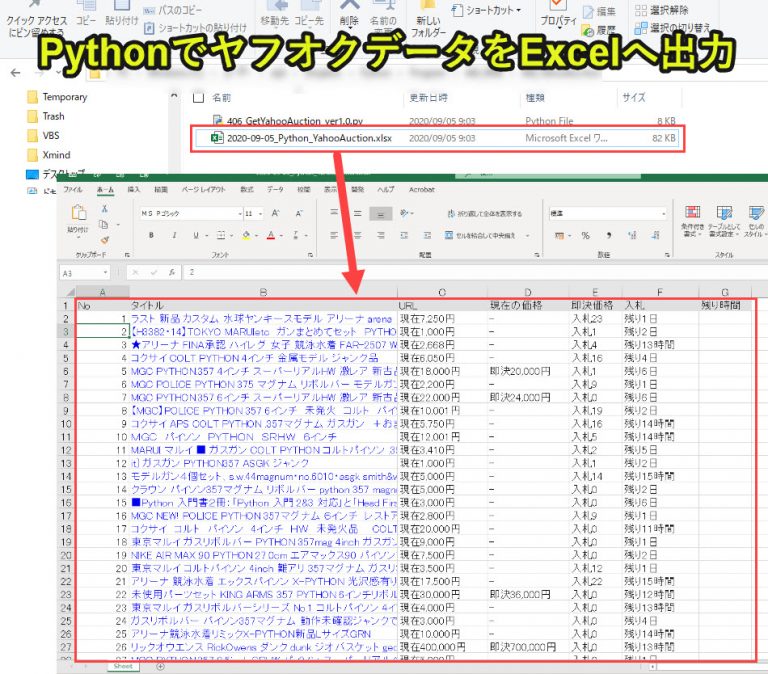The image size is (768, 674).
Task: Switch to the データ tab
Action: pyautogui.click(x=275, y=190)
